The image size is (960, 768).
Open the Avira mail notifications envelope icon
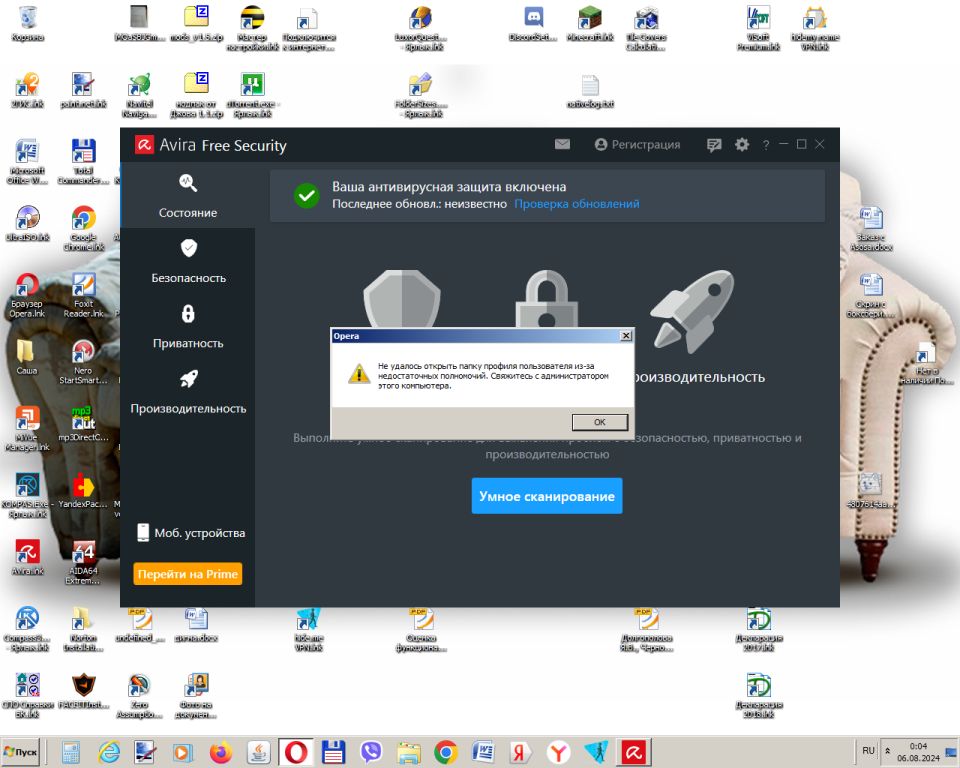tap(562, 145)
